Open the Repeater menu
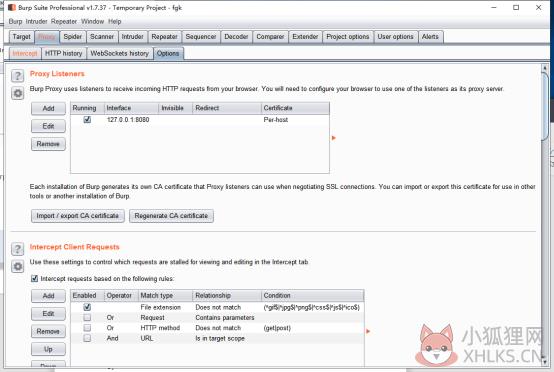Image resolution: width=554 pixels, height=372 pixels. [64, 22]
